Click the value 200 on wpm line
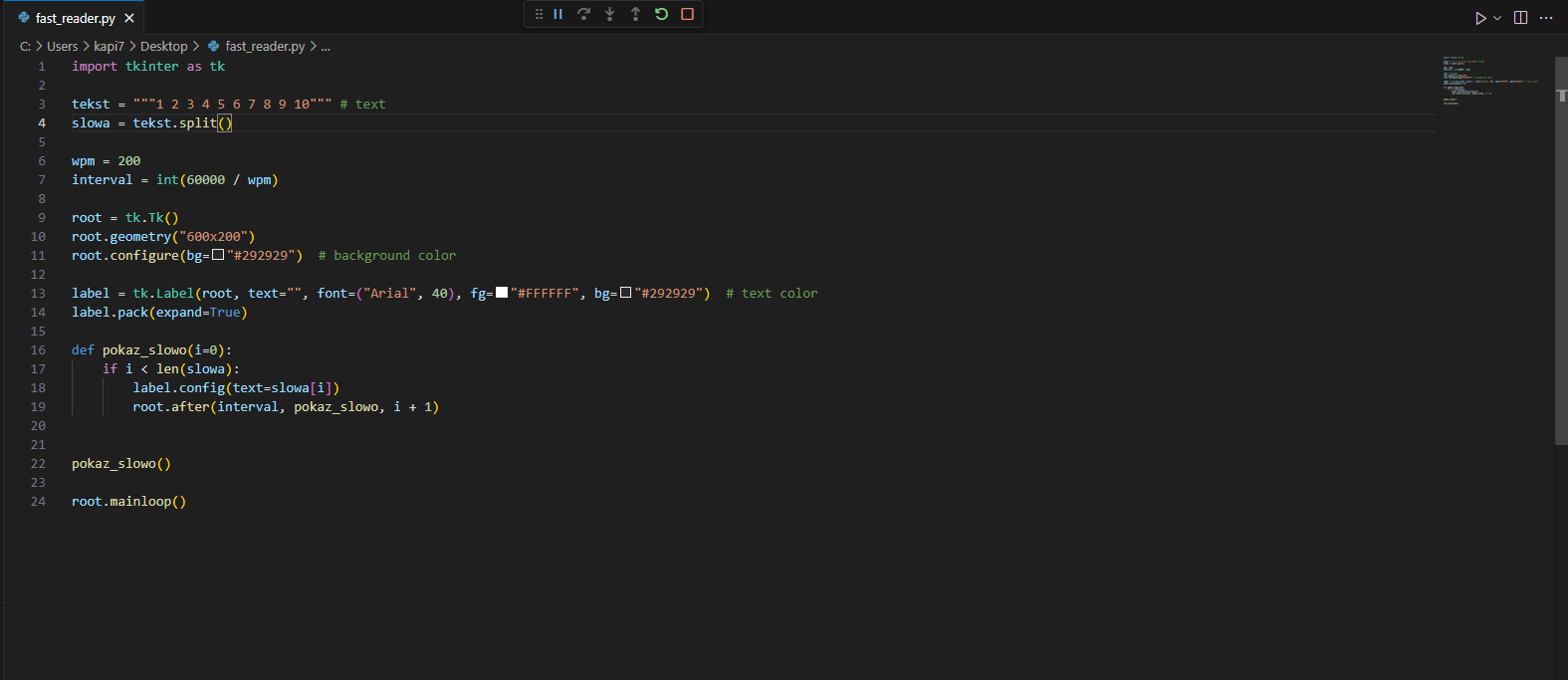 point(129,160)
